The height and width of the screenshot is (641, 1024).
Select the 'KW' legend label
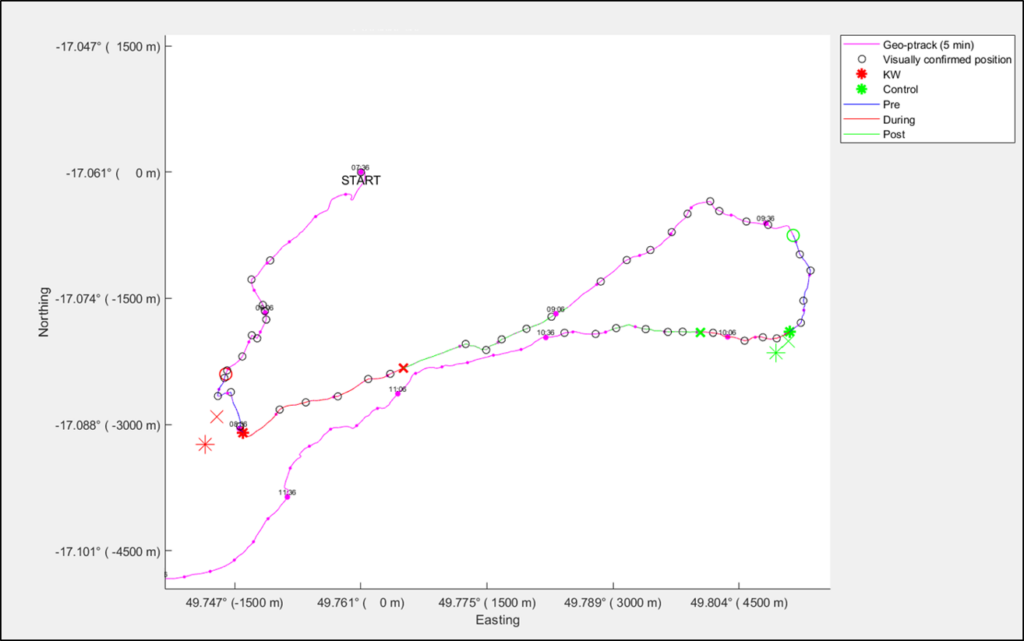(891, 74)
